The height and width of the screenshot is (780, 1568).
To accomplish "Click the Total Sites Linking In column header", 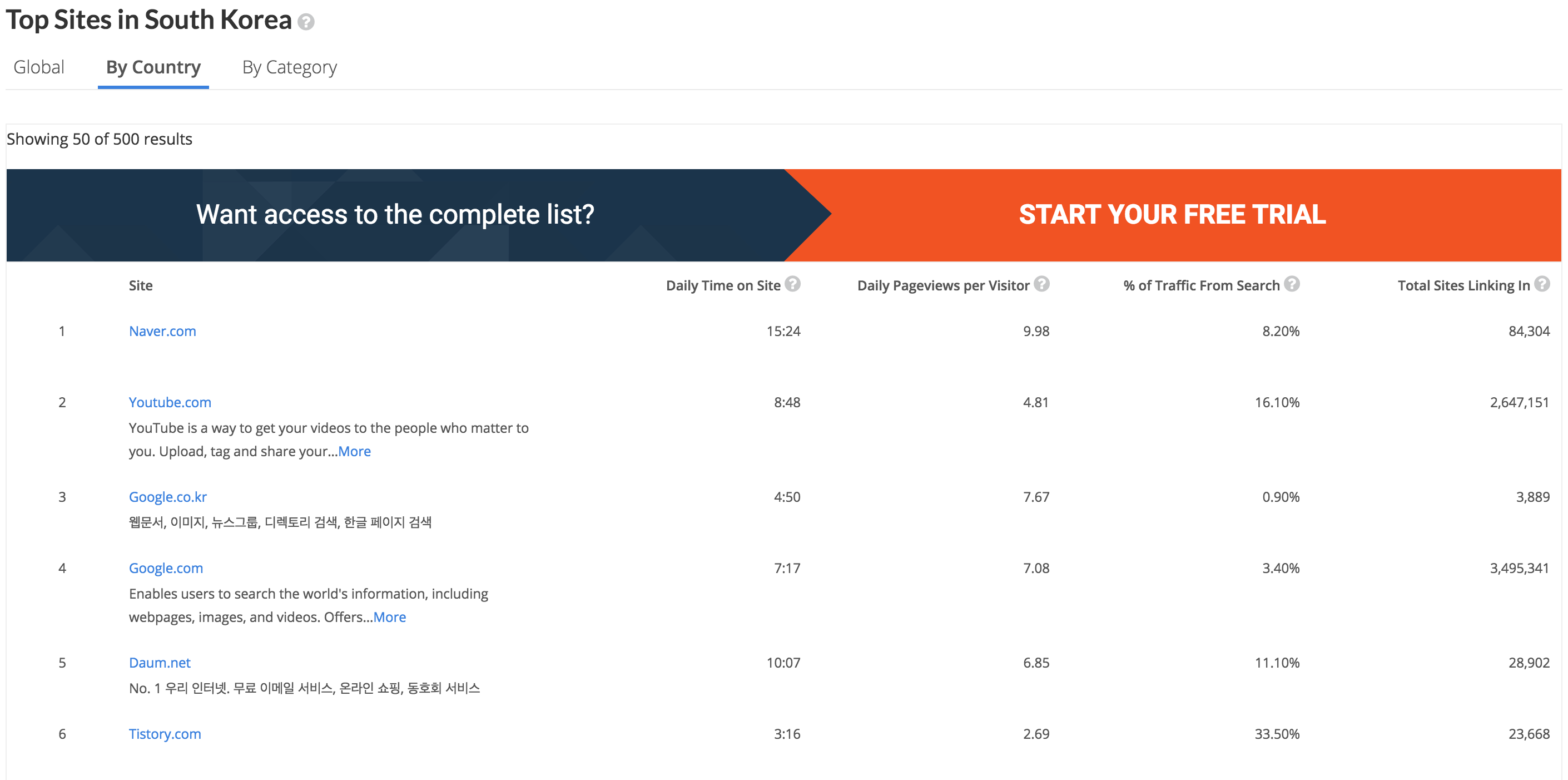I will (x=1463, y=285).
